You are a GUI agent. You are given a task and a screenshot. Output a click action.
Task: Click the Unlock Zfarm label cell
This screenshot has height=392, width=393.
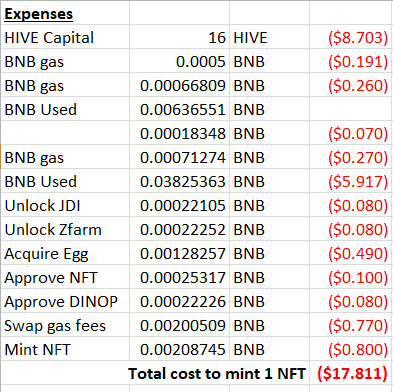click(65, 229)
